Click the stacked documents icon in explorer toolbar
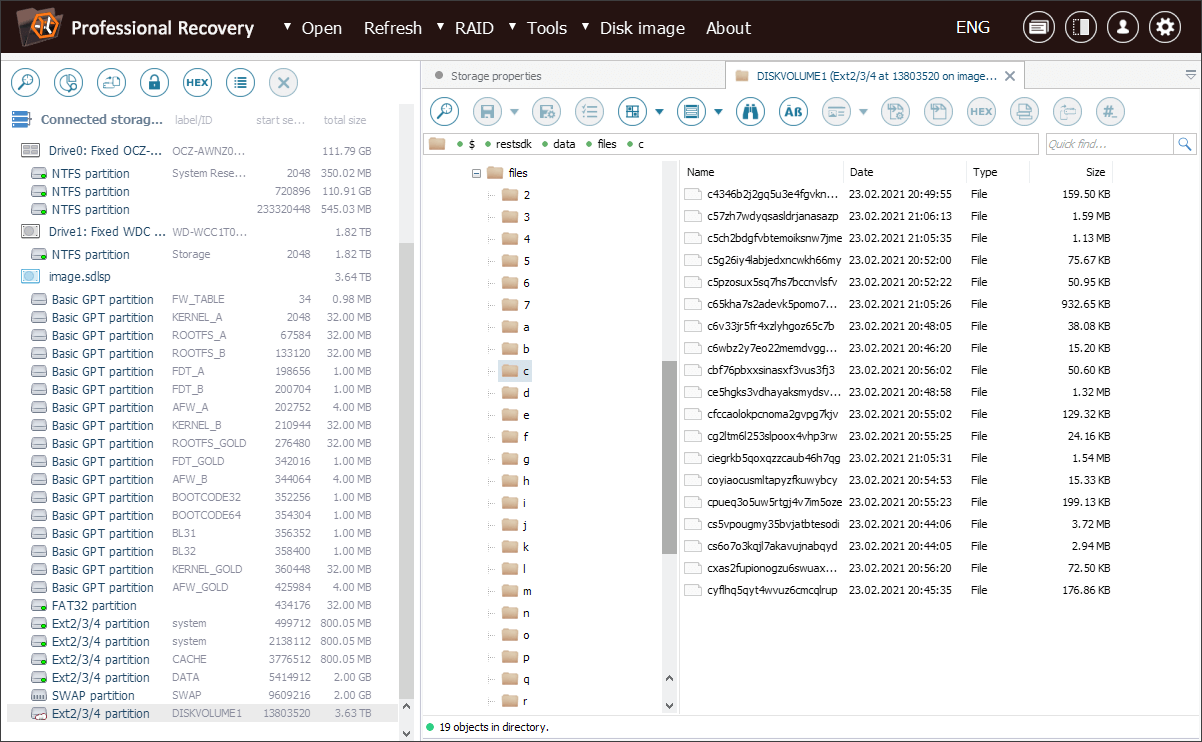Screen dimensions: 1202x742 coord(1024,111)
